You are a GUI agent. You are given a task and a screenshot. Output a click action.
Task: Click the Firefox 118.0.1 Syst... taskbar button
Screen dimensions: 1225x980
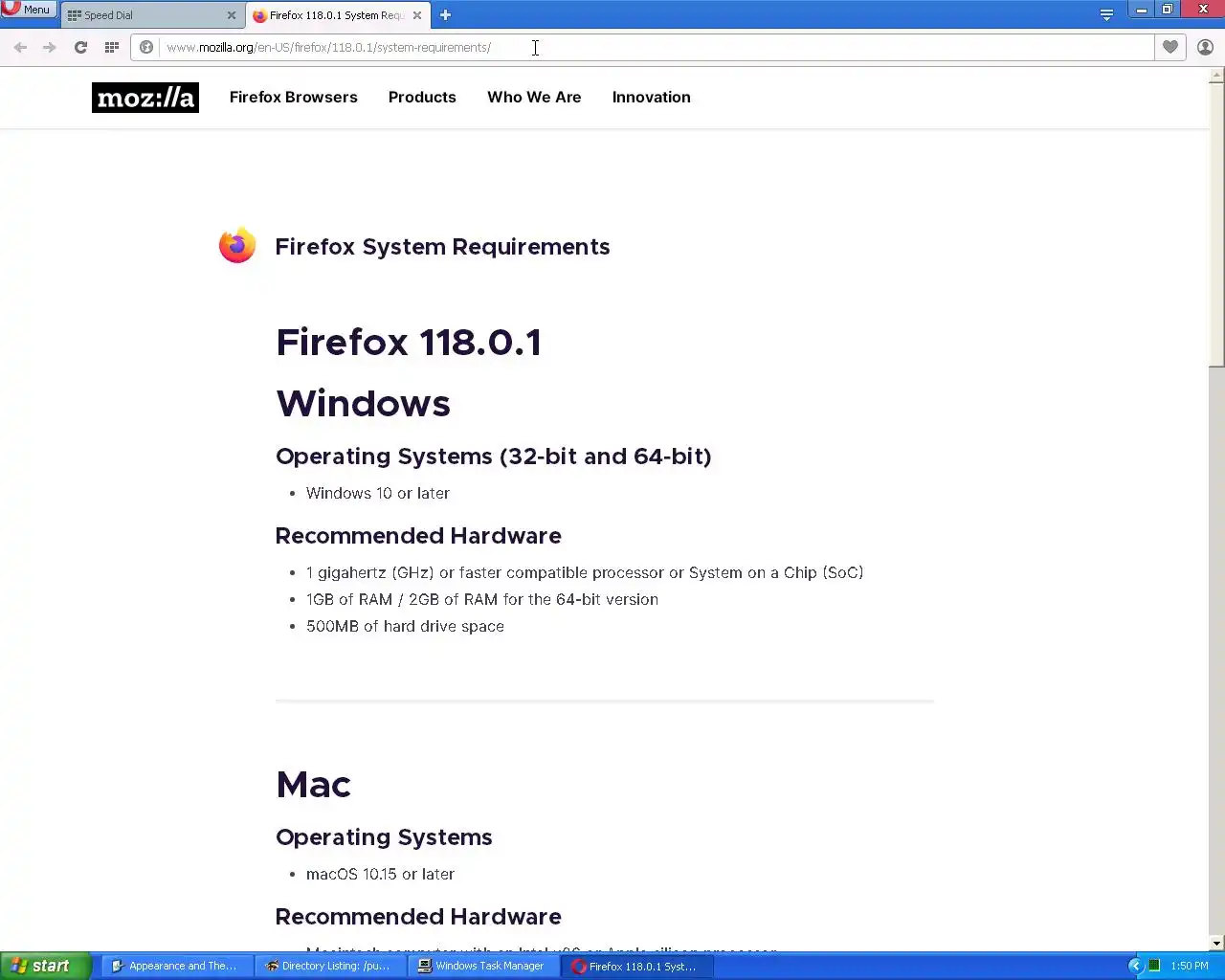coord(637,966)
